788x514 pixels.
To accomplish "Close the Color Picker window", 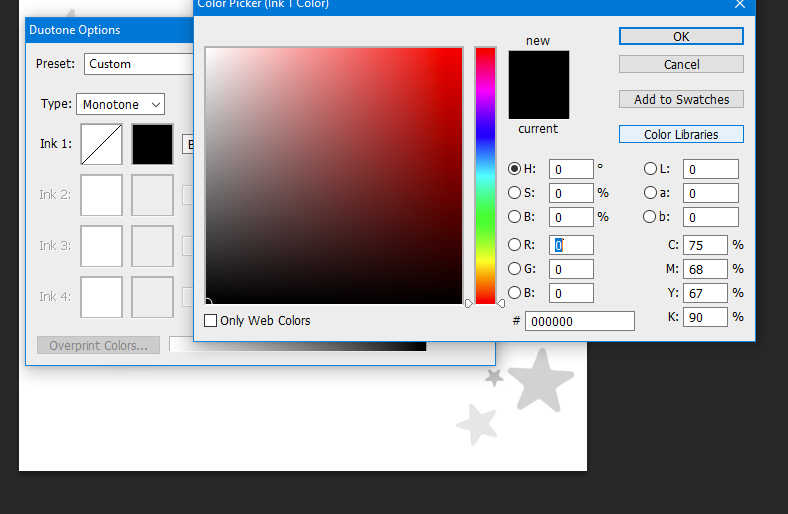I will [x=739, y=5].
